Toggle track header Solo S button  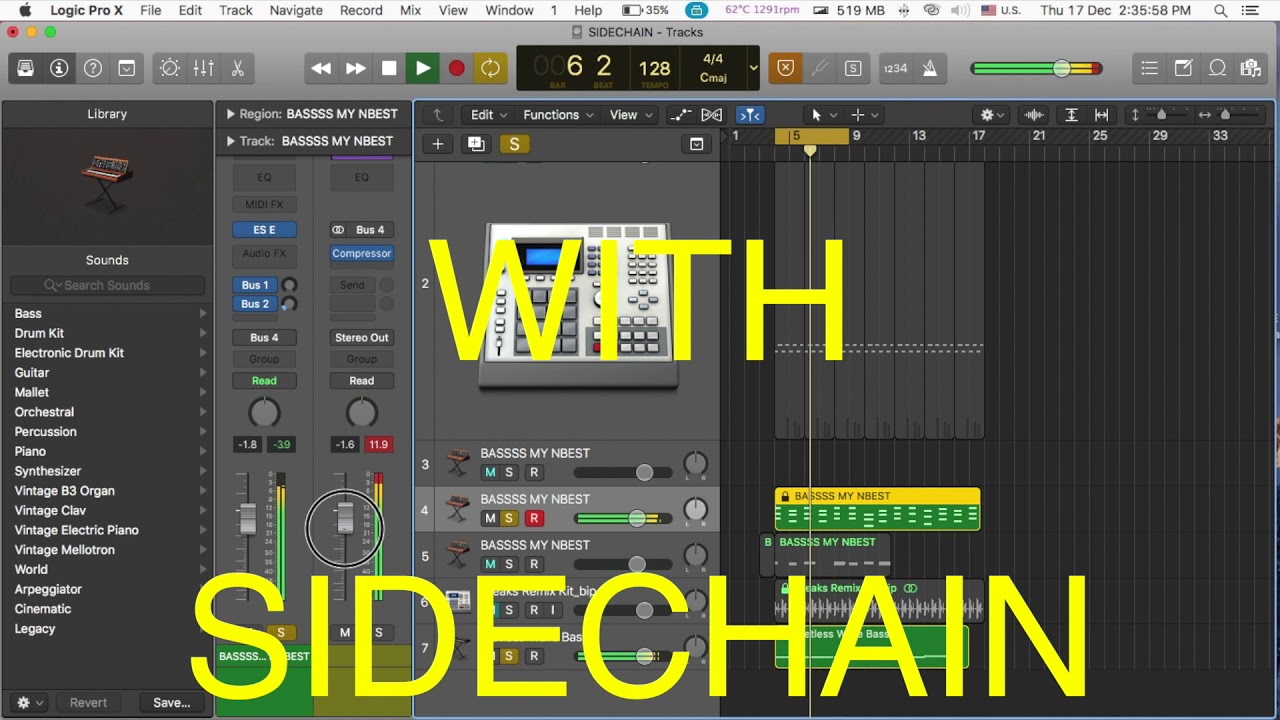[514, 144]
